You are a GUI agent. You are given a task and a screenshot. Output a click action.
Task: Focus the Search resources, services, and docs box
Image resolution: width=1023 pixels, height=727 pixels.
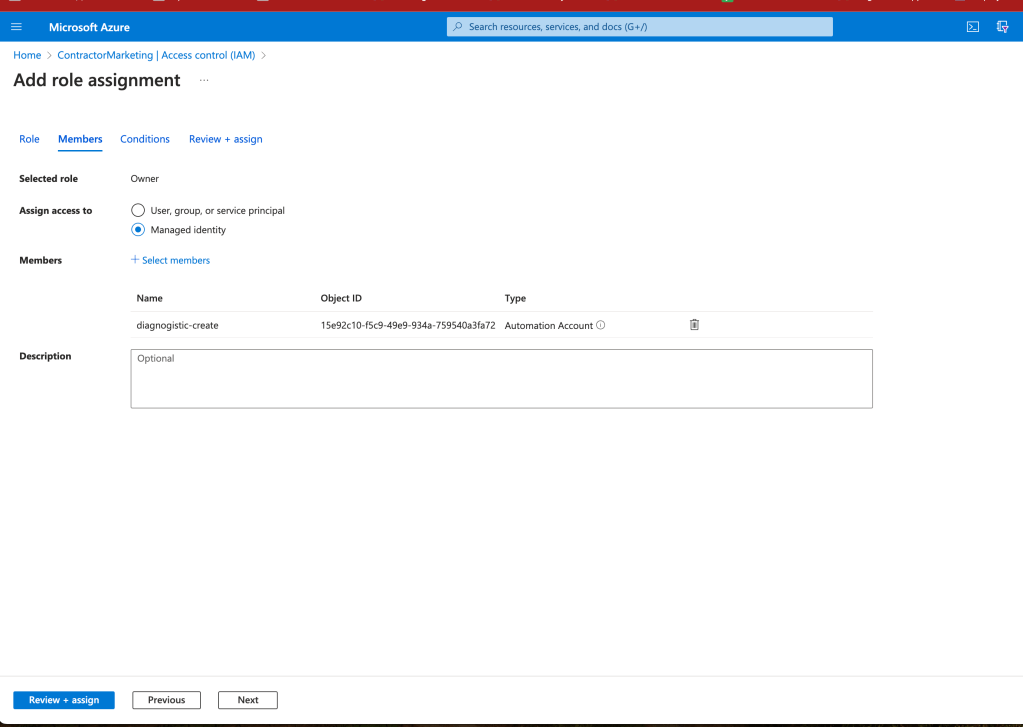pos(640,27)
